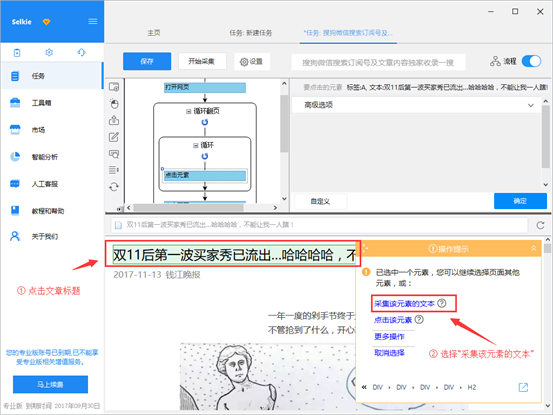Click the open-external icon in tips panel
The width and height of the screenshot is (553, 415).
[523, 387]
